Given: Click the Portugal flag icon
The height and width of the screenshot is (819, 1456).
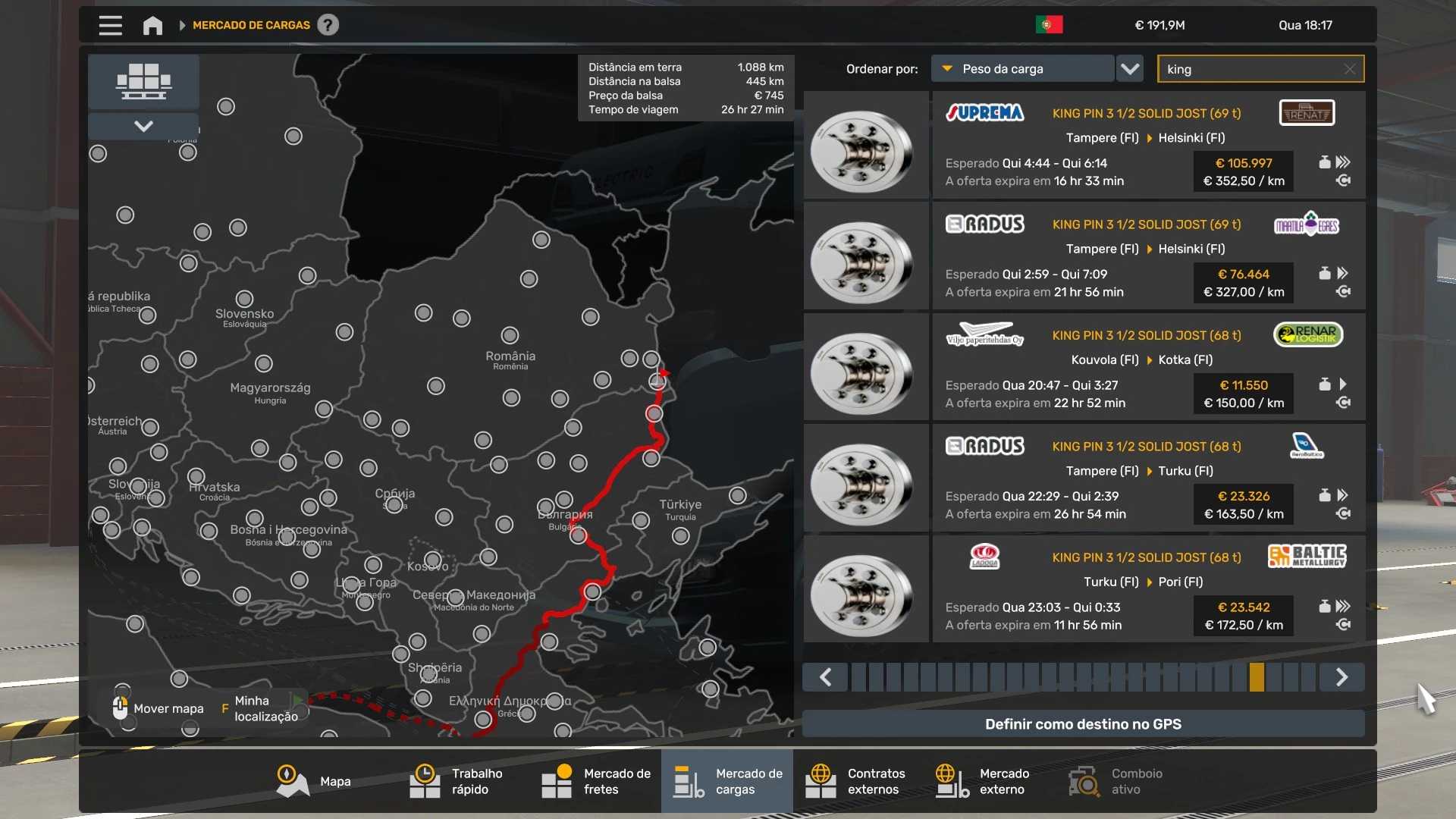Looking at the screenshot, I should pos(1049,25).
